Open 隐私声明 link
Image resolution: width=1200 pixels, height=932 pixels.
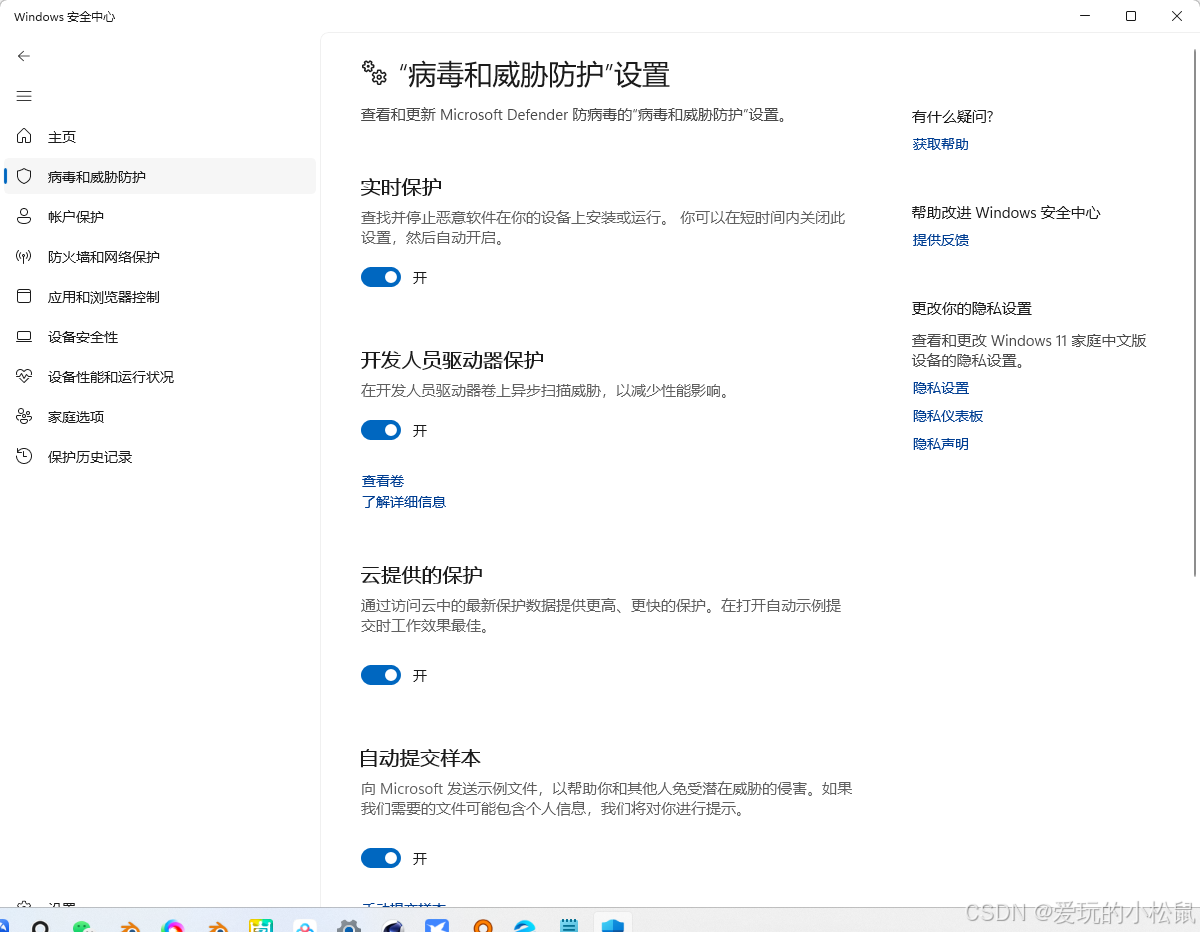click(x=940, y=444)
